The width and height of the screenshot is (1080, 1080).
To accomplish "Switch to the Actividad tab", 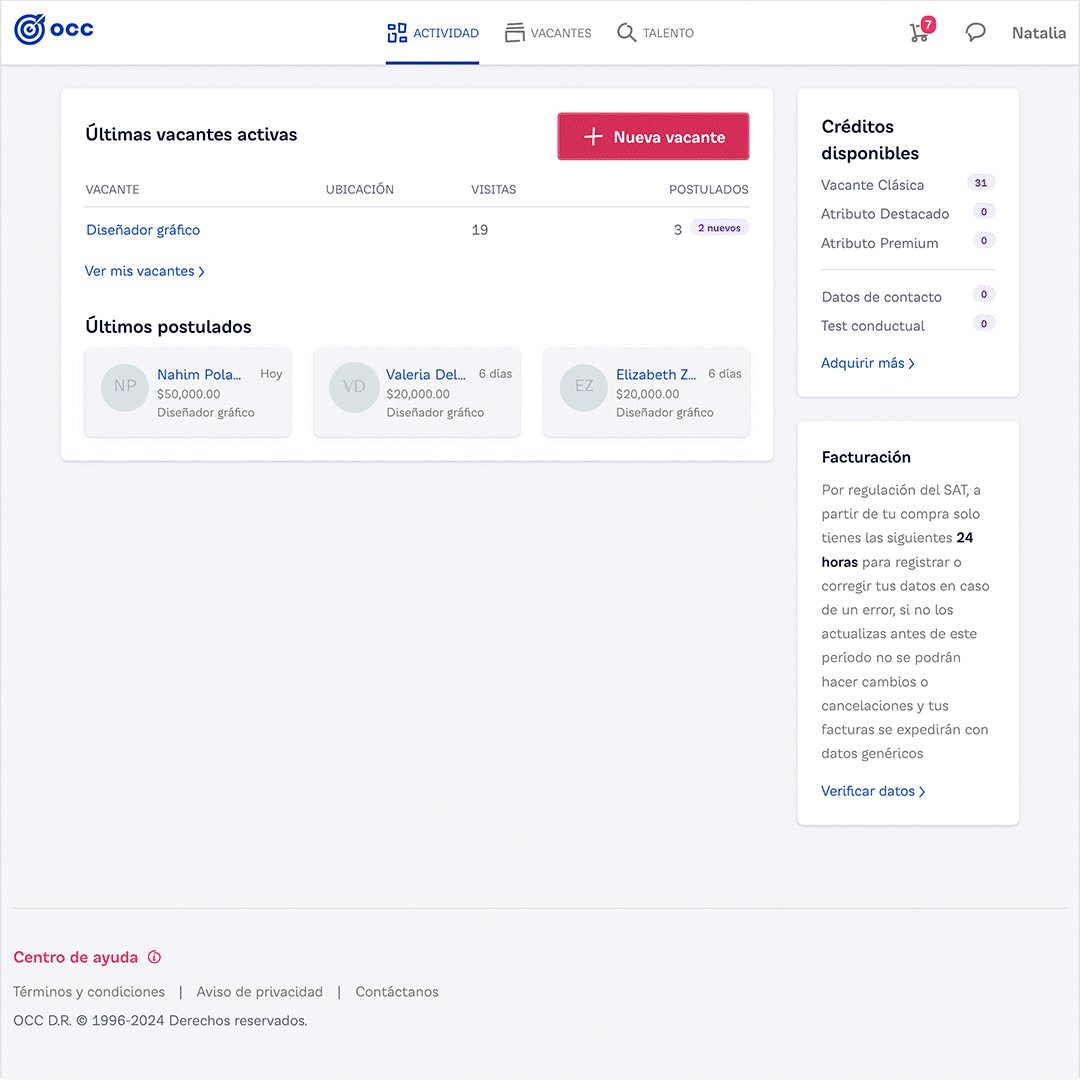I will [433, 33].
